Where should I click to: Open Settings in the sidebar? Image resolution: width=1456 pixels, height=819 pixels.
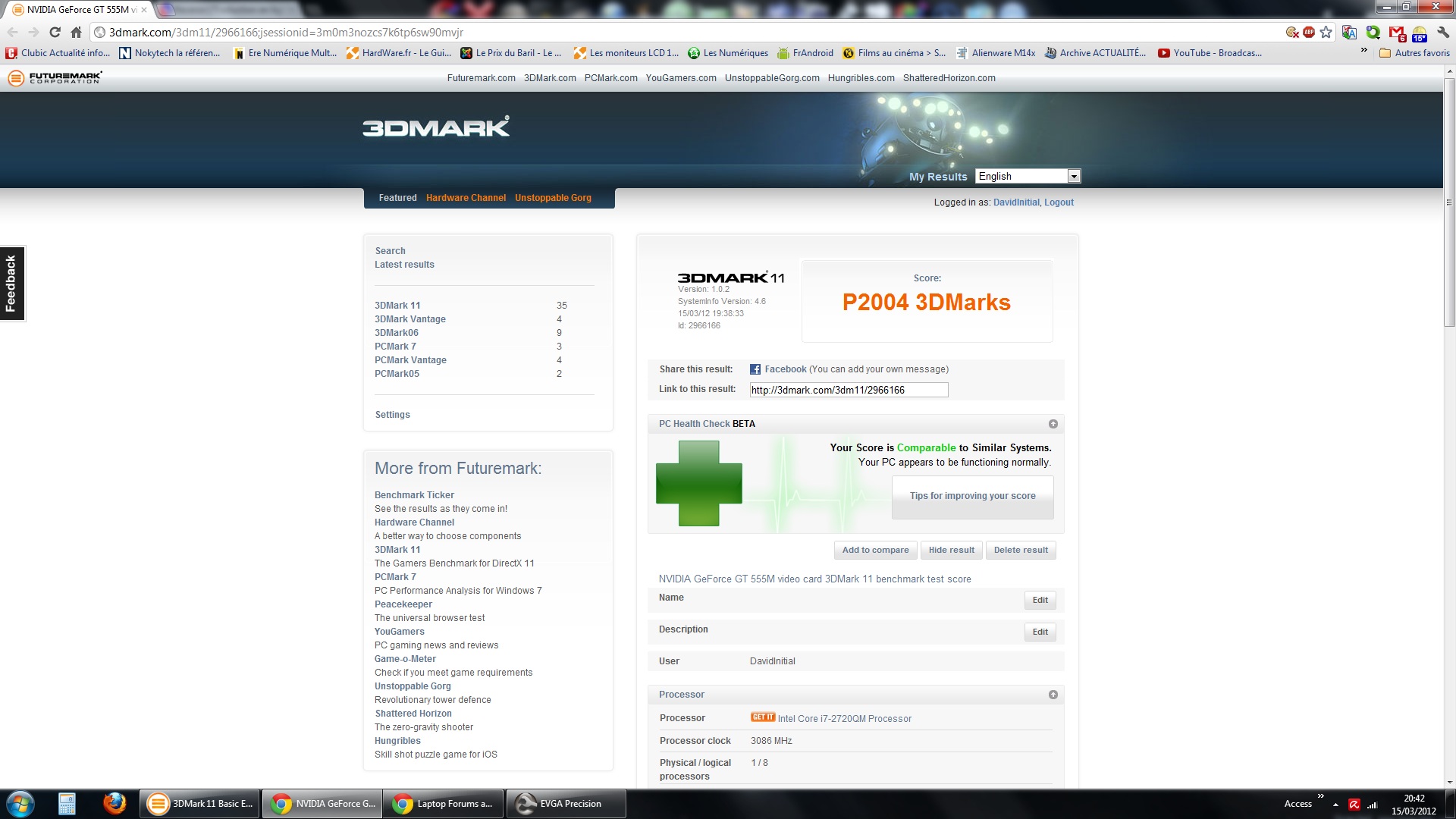click(392, 415)
